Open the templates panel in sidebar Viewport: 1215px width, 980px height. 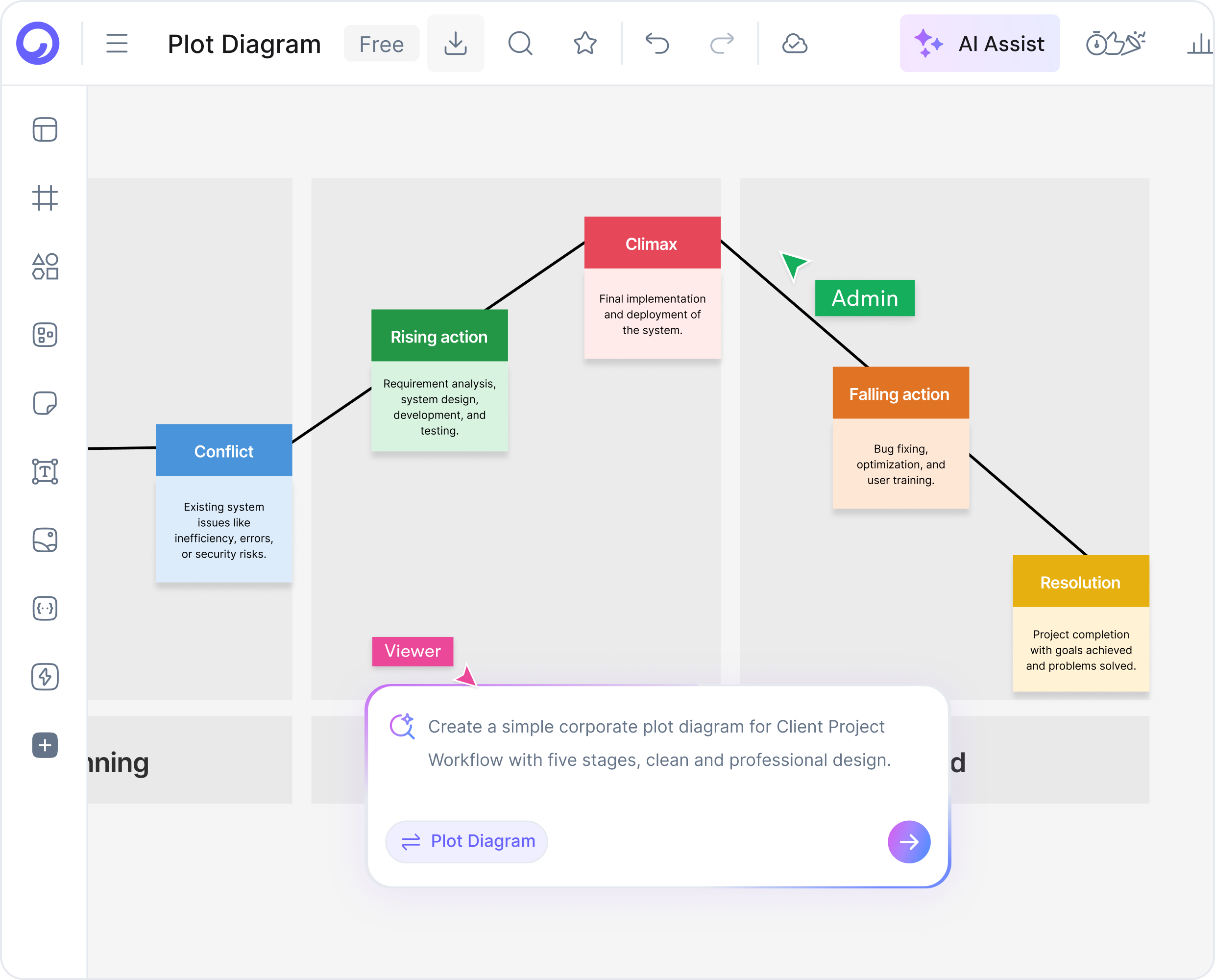(x=45, y=129)
